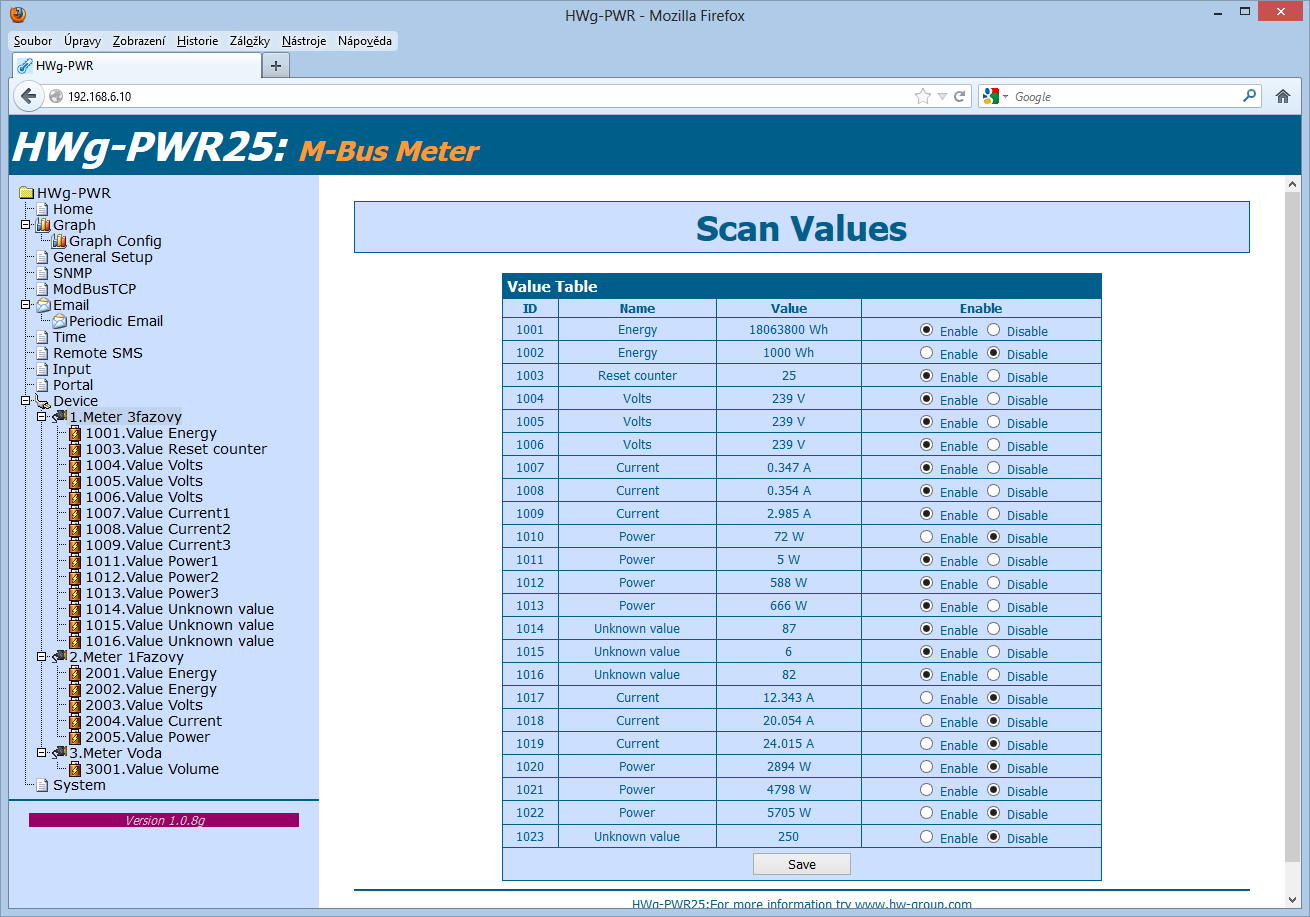Open the SNMP settings link

click(72, 273)
